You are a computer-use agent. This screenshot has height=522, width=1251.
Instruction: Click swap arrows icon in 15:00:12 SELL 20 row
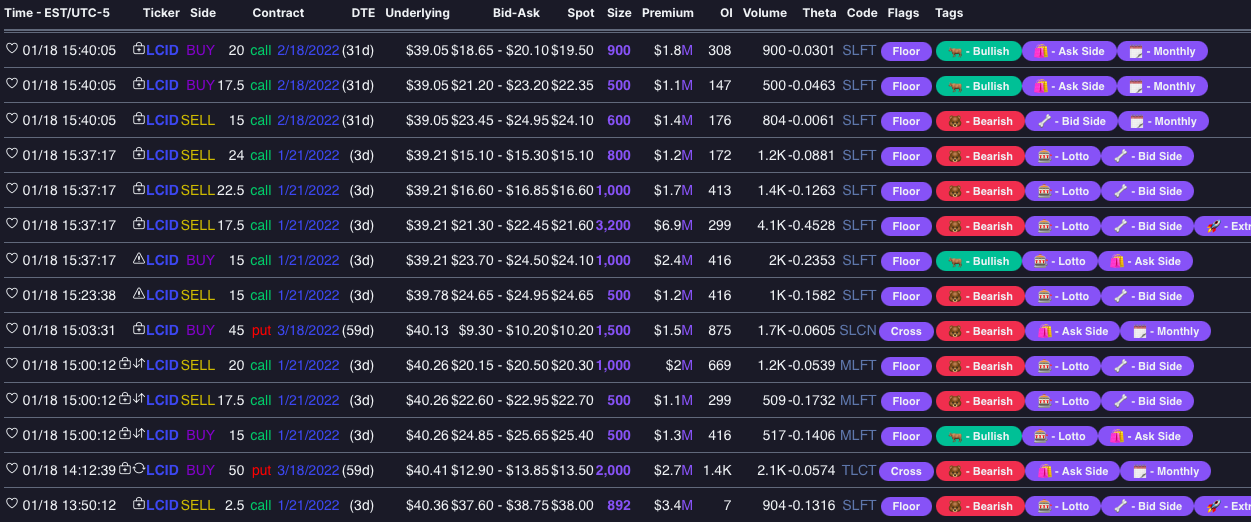(139, 364)
